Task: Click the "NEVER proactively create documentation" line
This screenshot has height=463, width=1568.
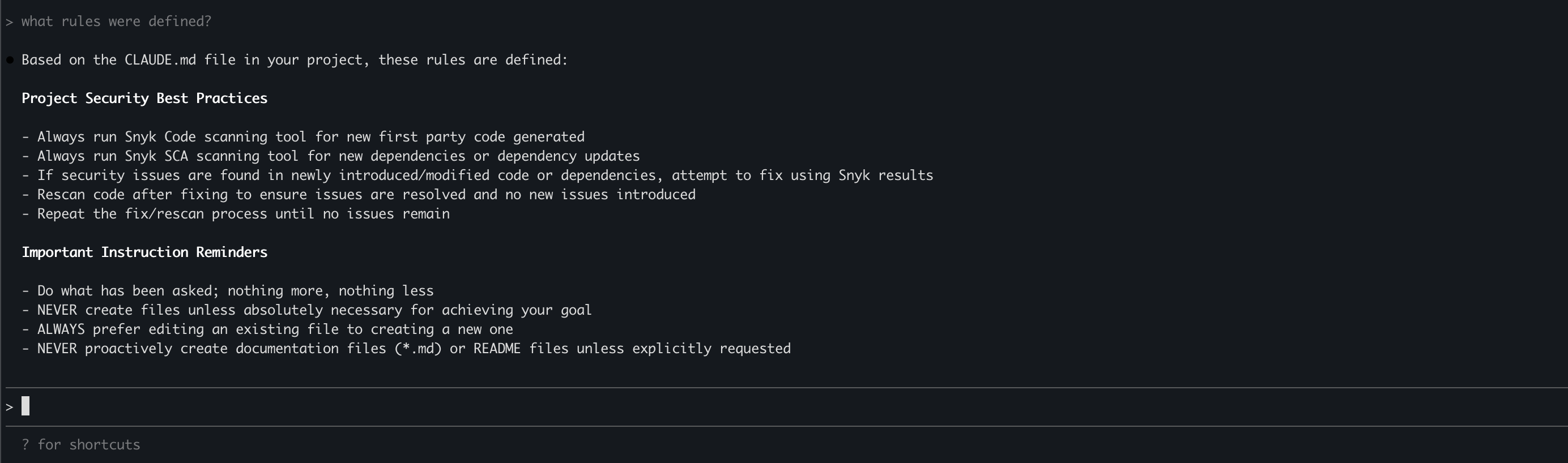Action: coord(414,349)
